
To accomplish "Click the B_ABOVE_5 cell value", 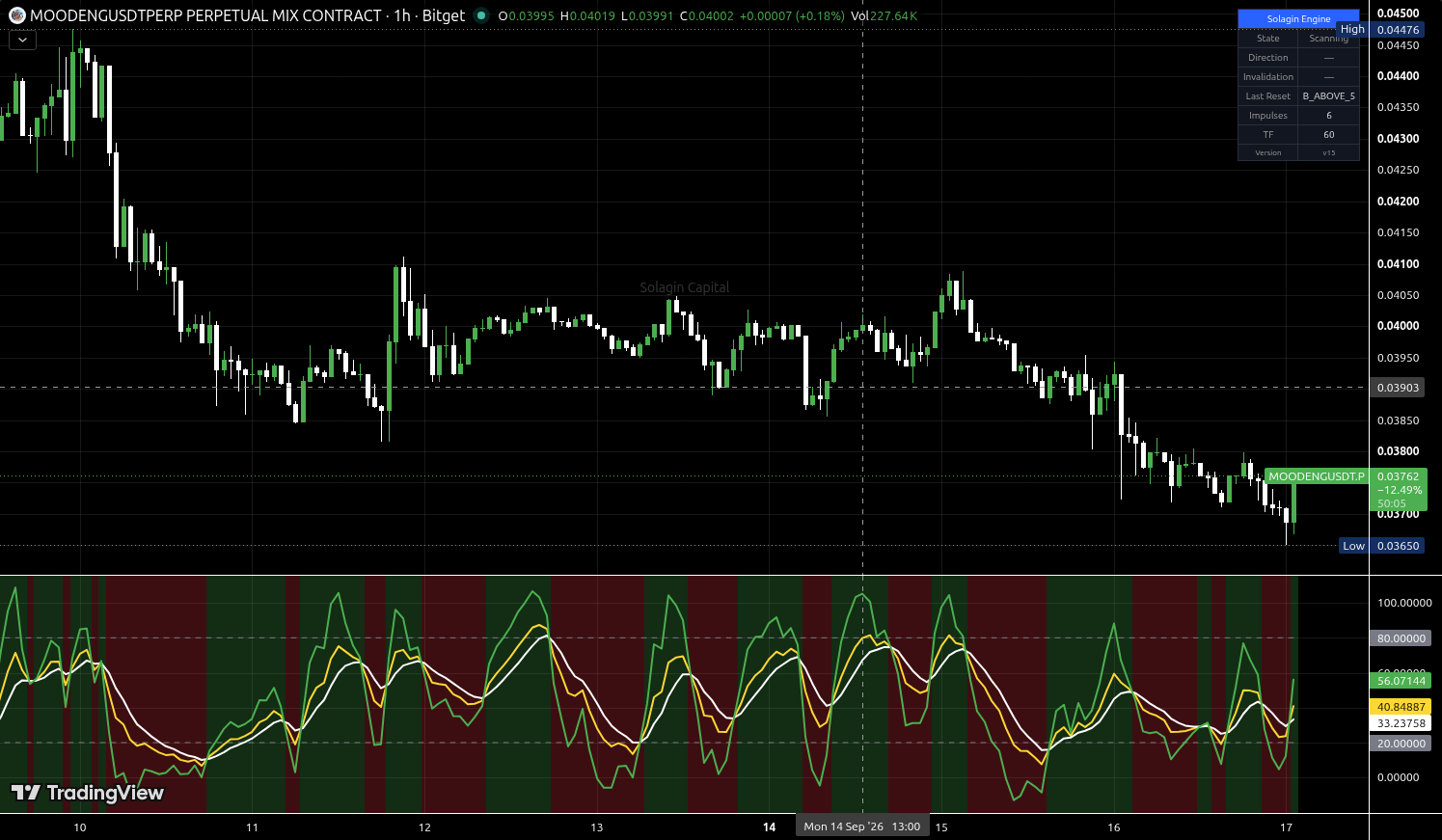I will click(x=1328, y=96).
